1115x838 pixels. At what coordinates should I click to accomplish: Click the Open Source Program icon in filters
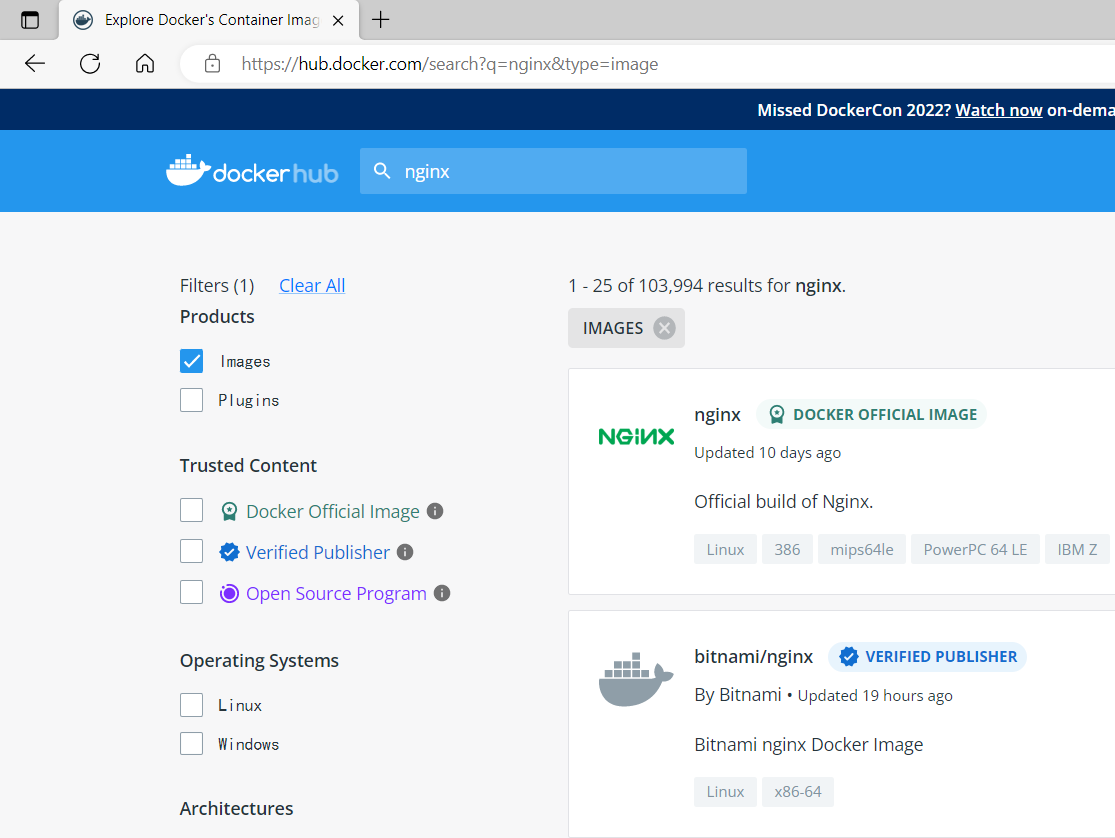[229, 593]
